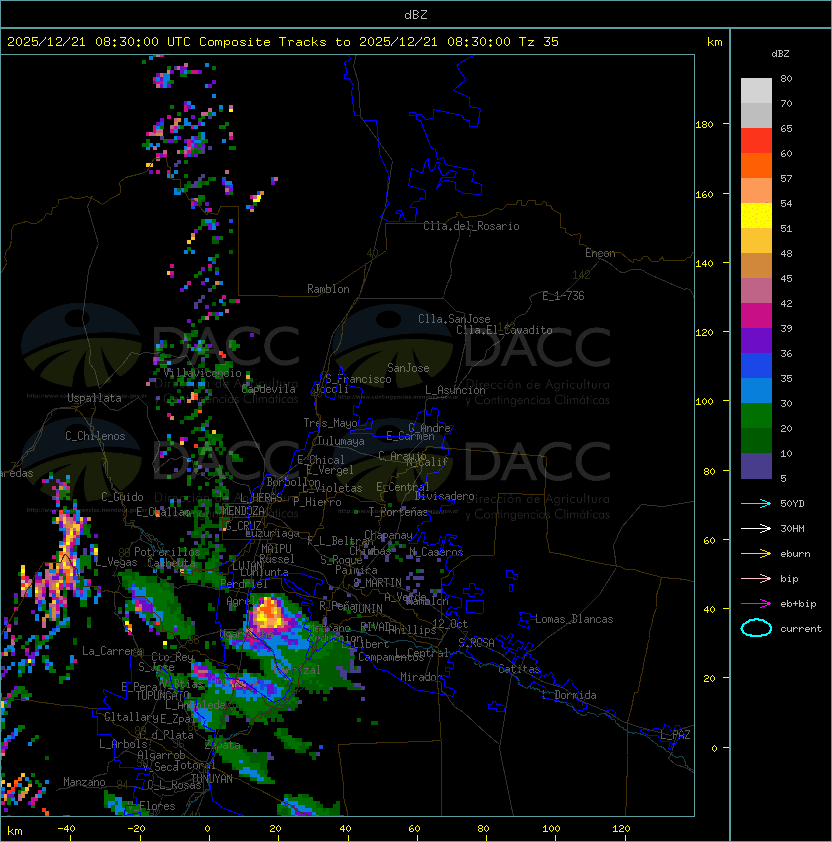Click the 'C_Guido' map label

[122, 497]
